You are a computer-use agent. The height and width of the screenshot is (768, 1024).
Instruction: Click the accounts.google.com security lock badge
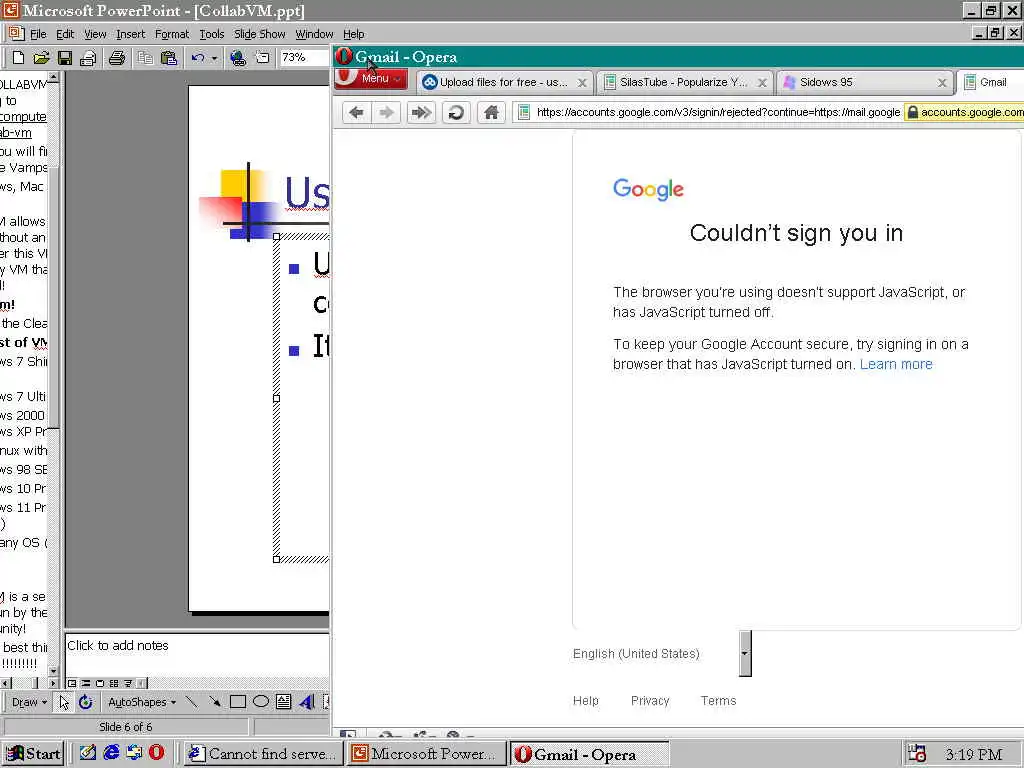[964, 112]
